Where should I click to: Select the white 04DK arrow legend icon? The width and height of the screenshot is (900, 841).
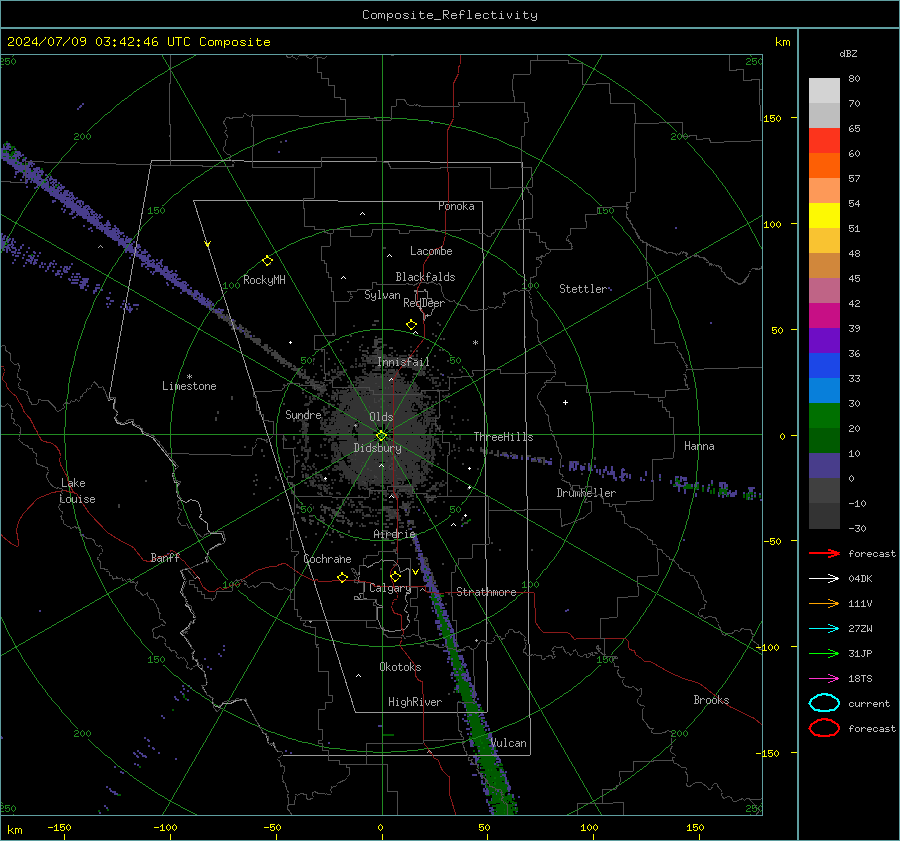coord(824,579)
